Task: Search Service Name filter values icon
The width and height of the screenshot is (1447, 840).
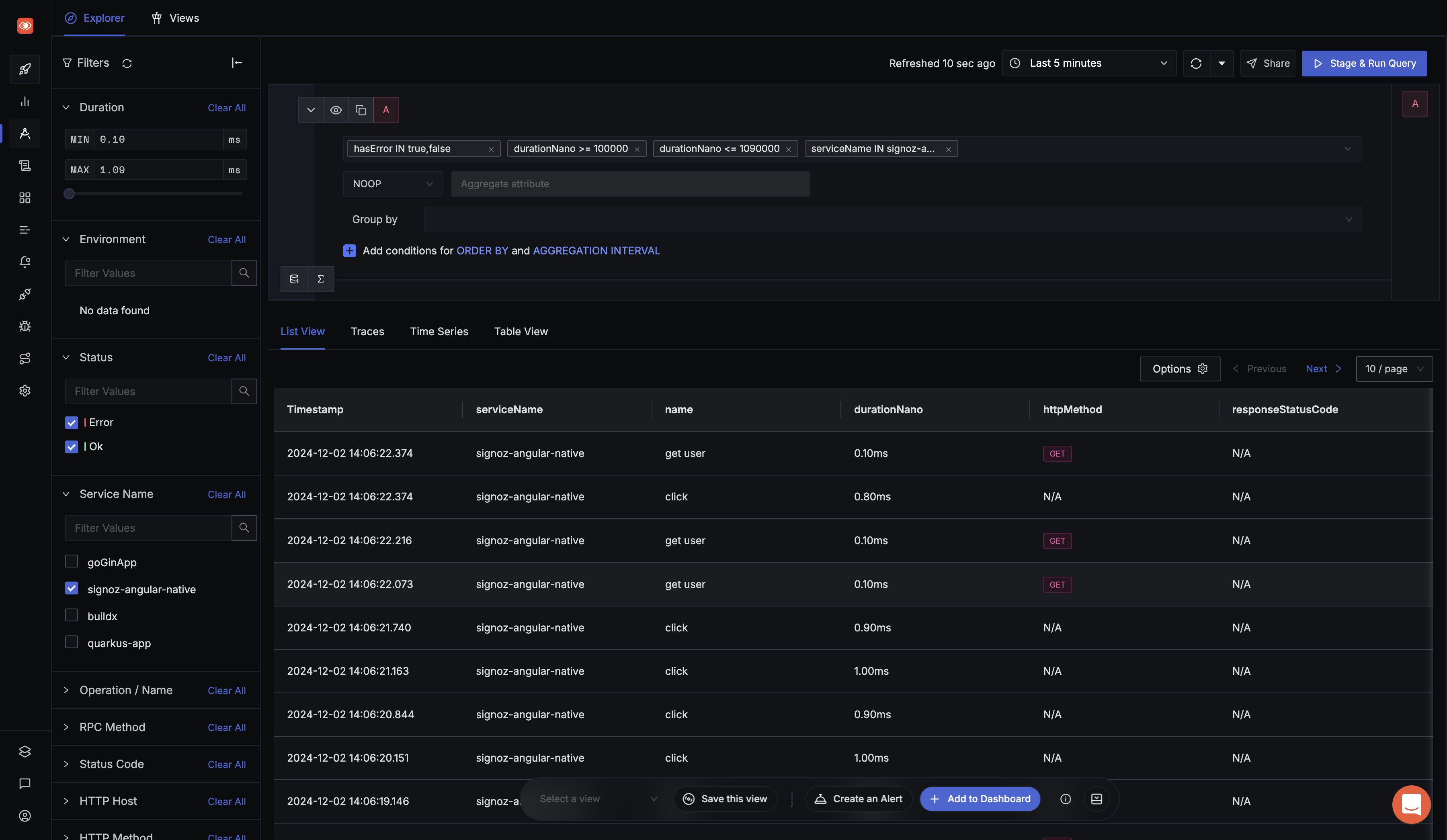Action: [244, 528]
